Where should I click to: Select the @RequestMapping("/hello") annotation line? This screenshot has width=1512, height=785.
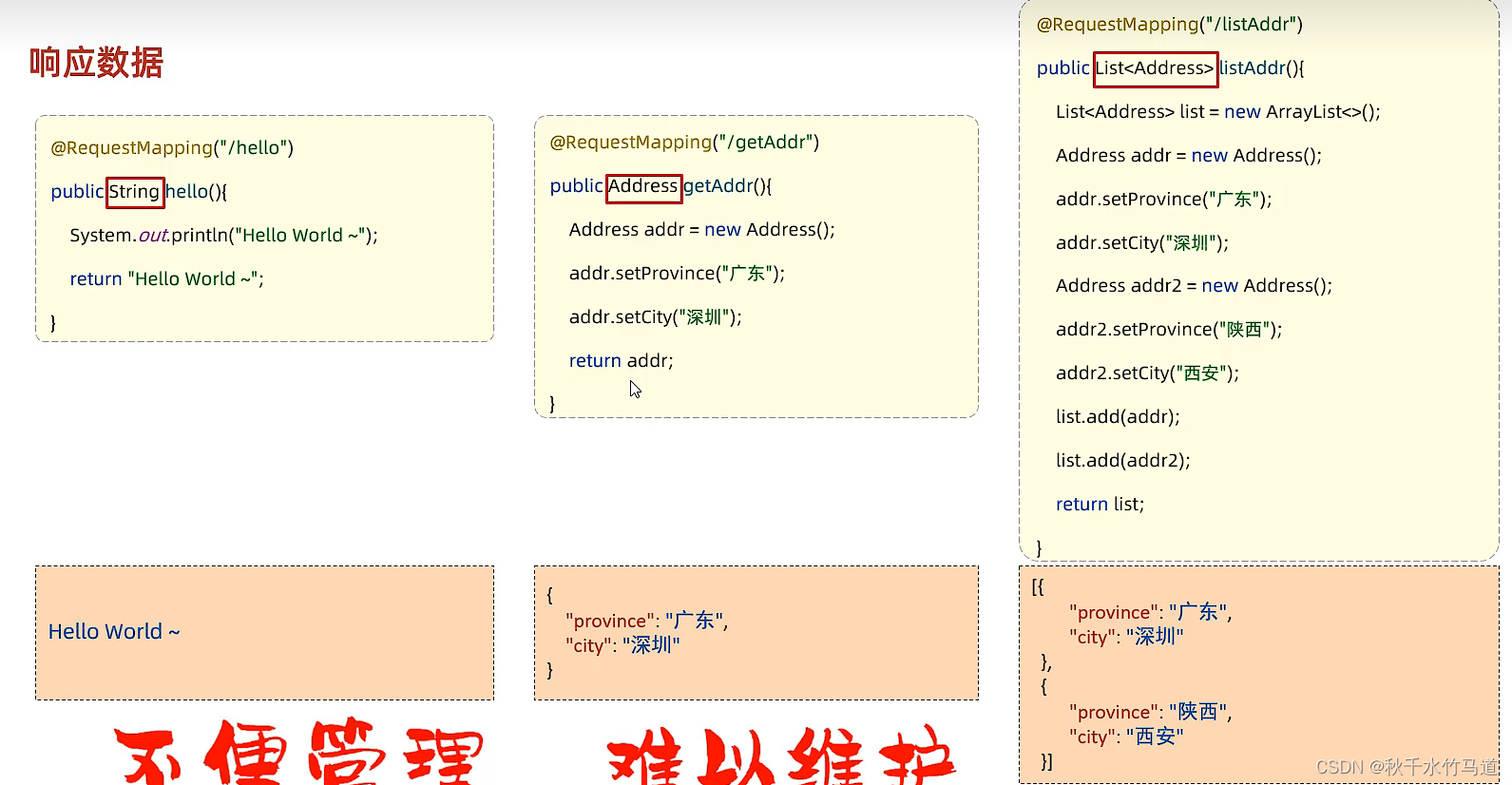172,147
